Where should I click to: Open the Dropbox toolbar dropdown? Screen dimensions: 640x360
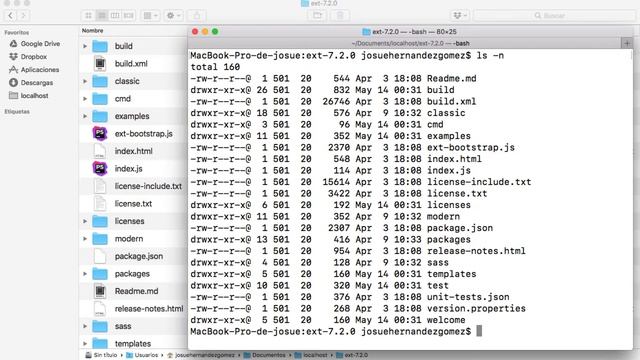(460, 16)
